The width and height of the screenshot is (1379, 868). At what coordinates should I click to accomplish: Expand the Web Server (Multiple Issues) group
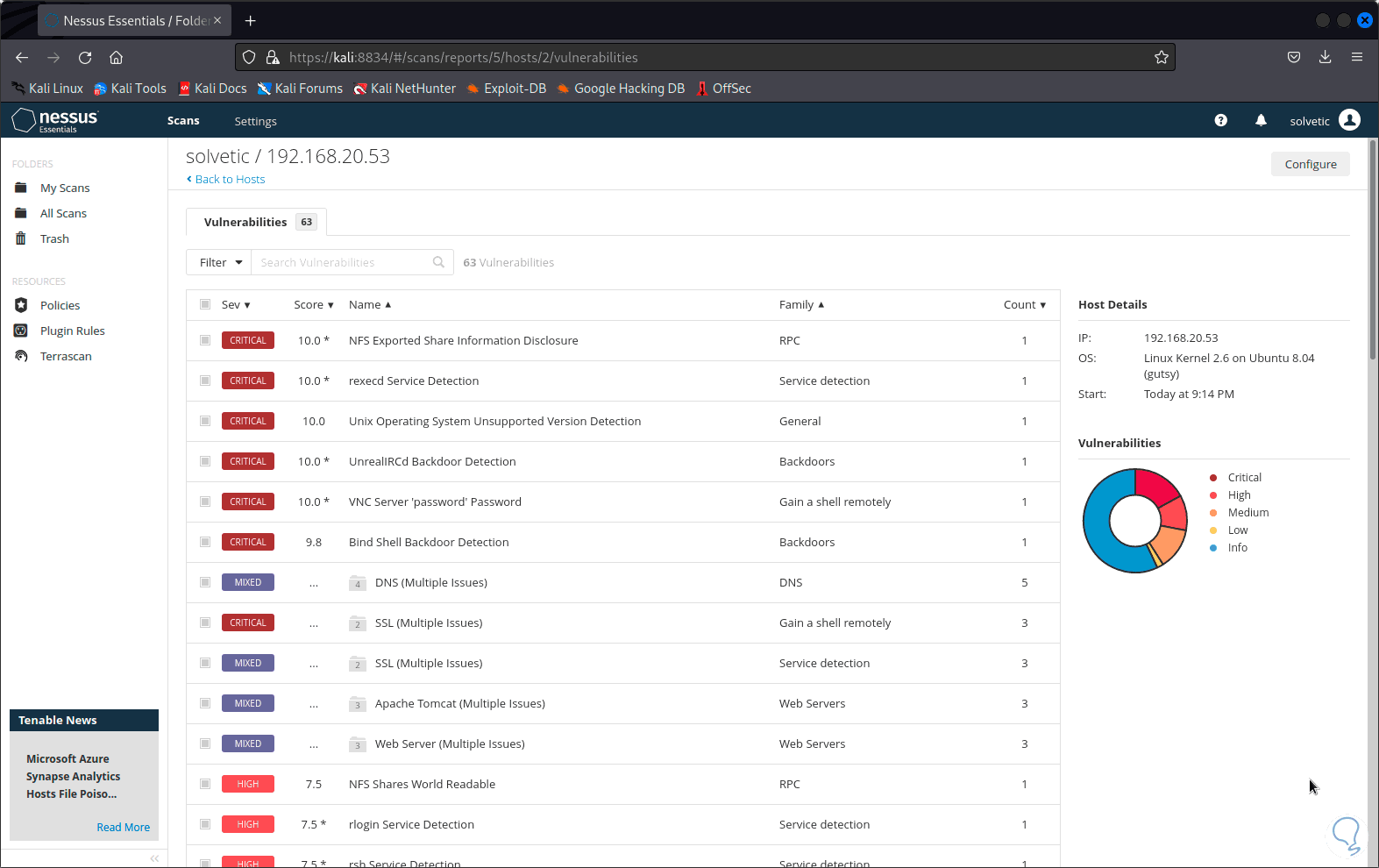click(x=358, y=744)
